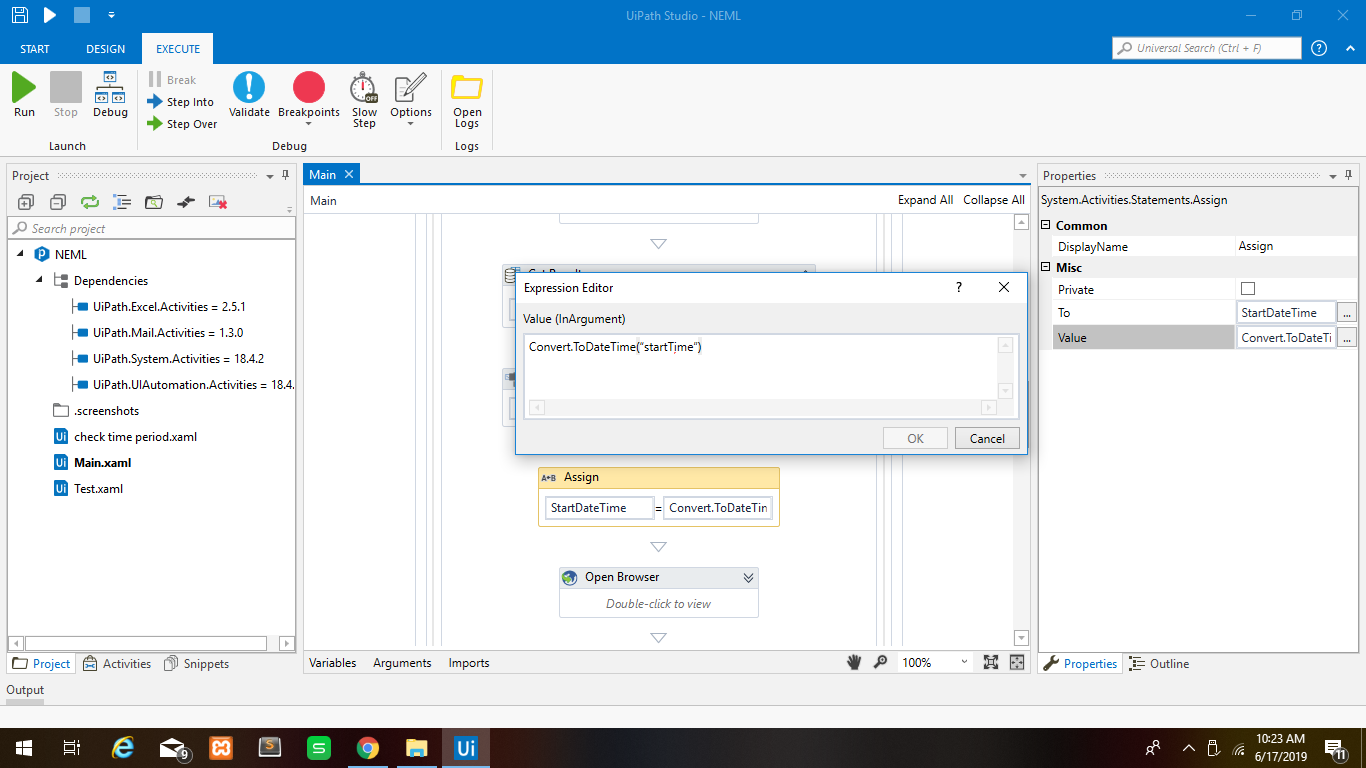Image resolution: width=1366 pixels, height=768 pixels.
Task: Open Logs folder from ribbon
Action: click(467, 100)
